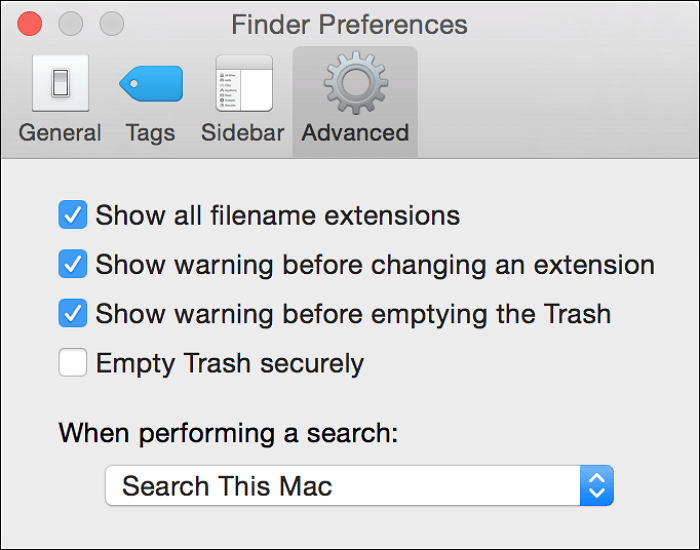
Task: Click the zoom window button
Action: [112, 23]
